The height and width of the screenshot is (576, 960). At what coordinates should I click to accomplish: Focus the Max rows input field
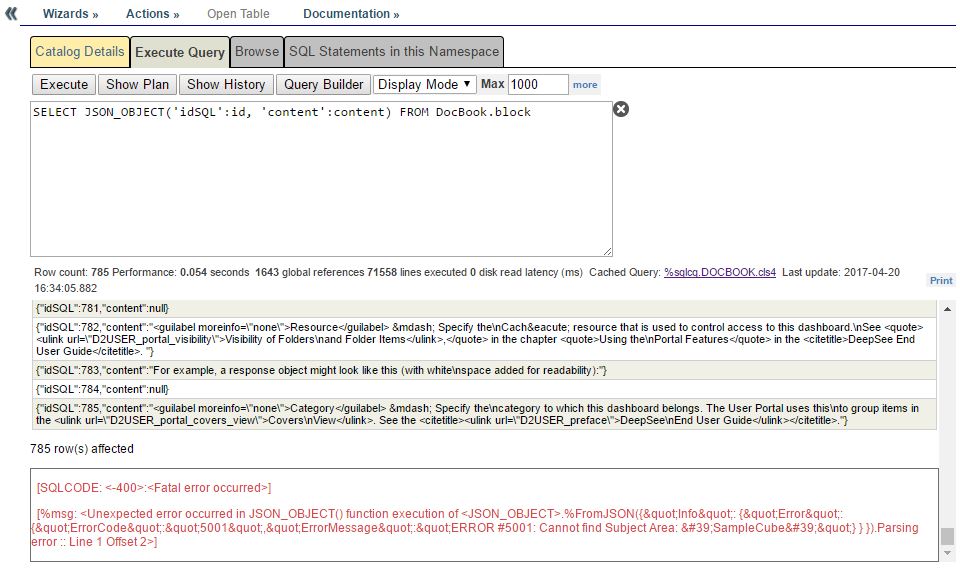tap(538, 84)
